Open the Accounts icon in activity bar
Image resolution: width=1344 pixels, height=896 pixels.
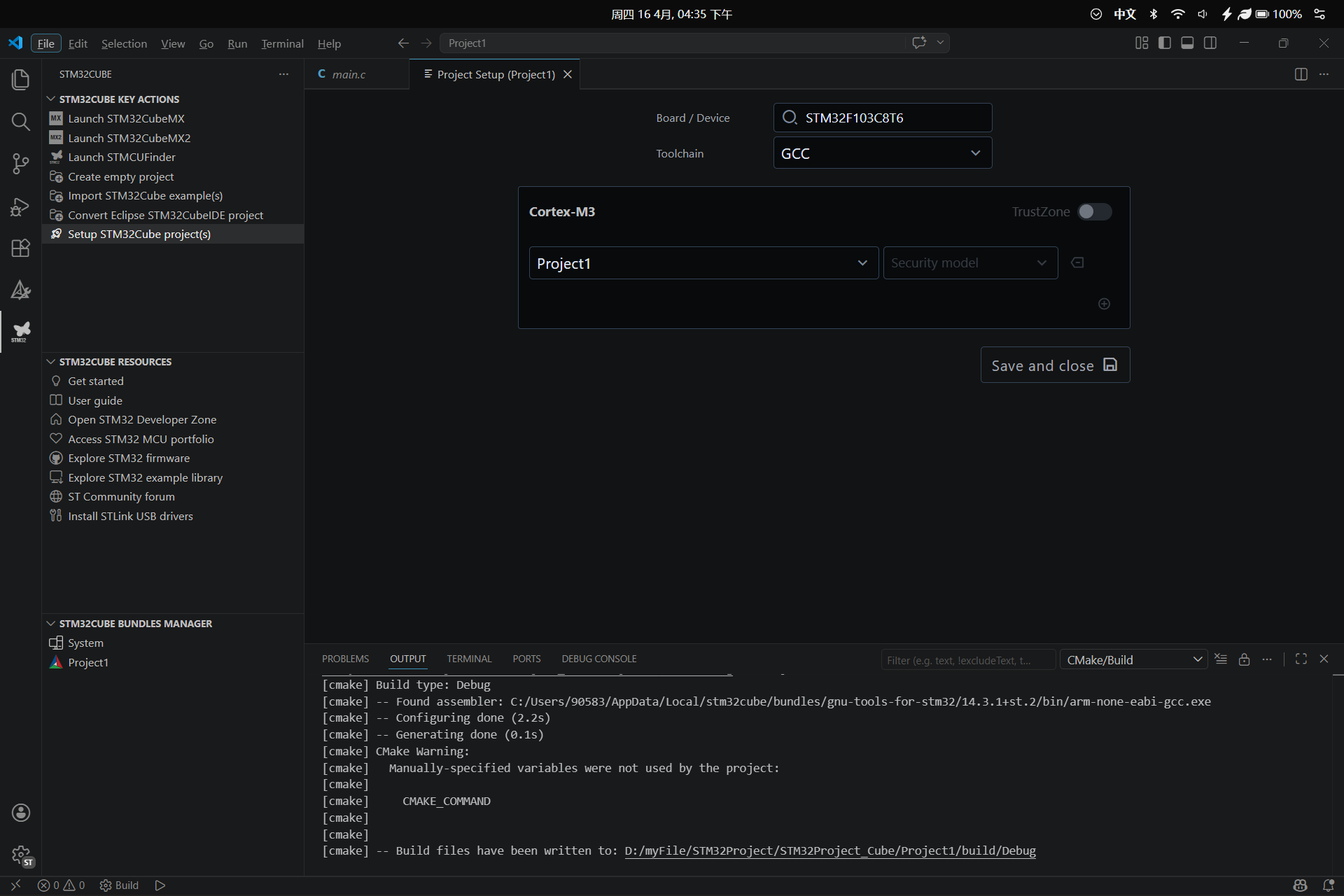click(x=20, y=813)
